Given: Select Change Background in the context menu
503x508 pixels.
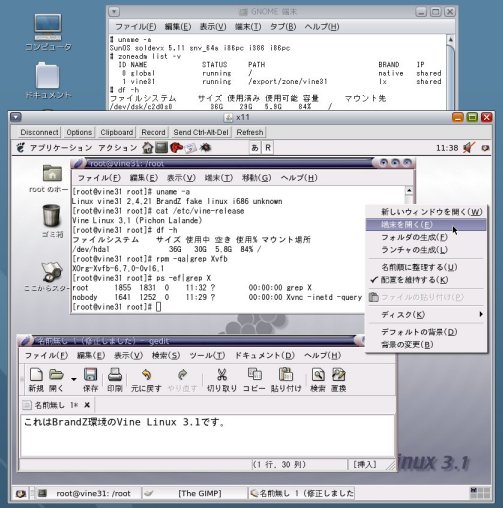Looking at the screenshot, I should pos(427,345).
